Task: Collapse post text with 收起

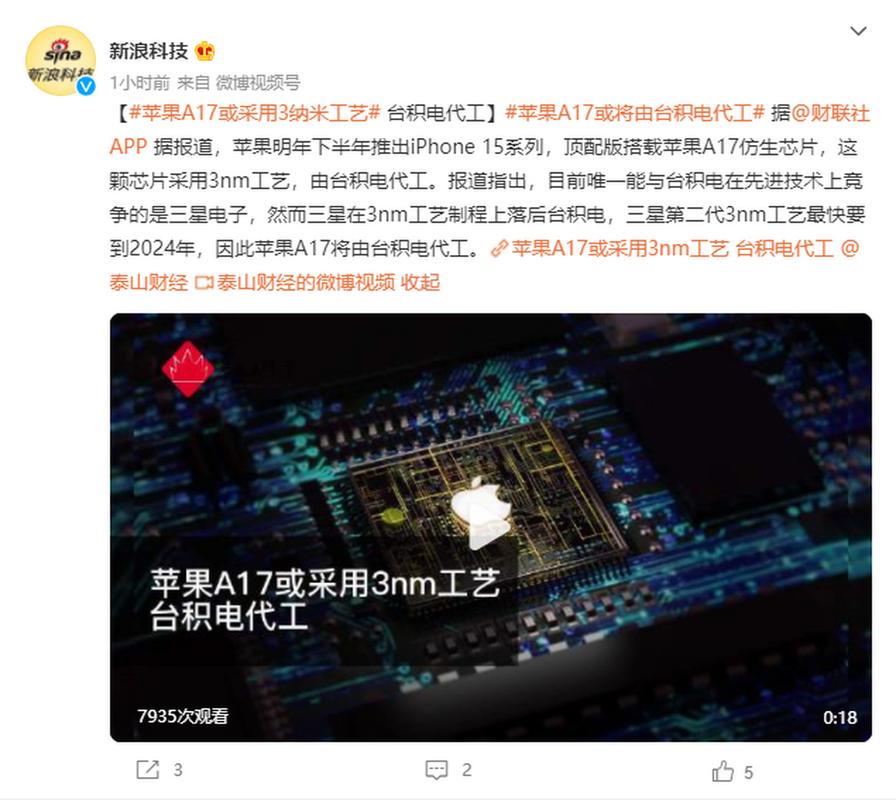Action: [x=420, y=282]
